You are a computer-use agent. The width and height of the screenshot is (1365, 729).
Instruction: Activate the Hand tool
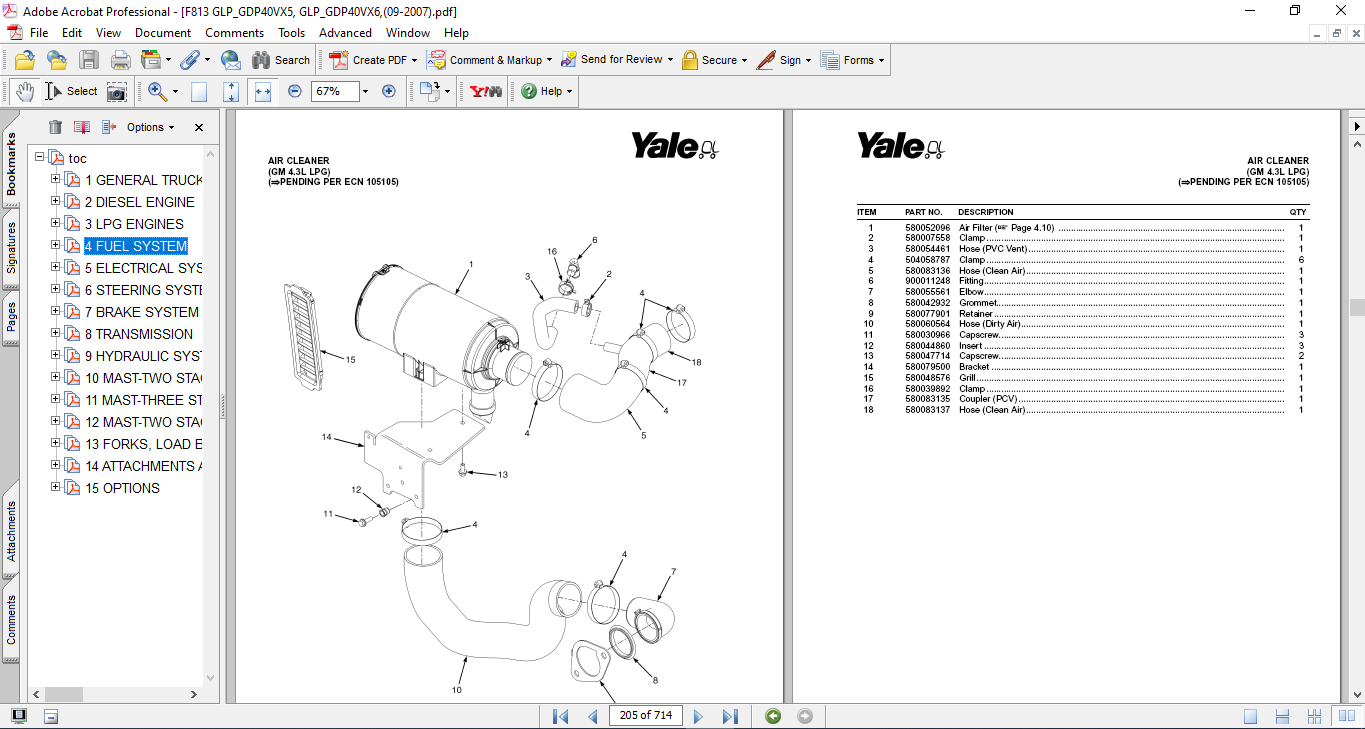point(24,91)
